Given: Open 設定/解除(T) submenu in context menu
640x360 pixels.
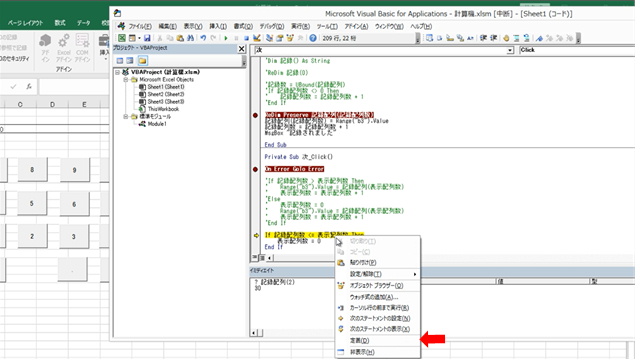Looking at the screenshot, I should click(378, 274).
